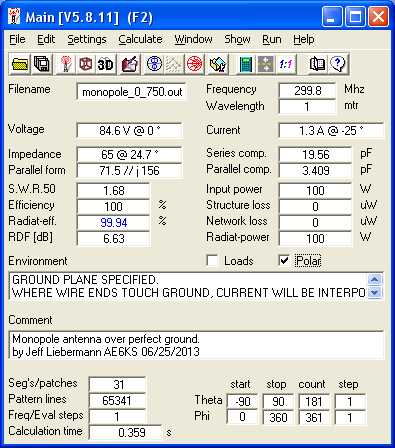Click the wireframe cube geometry icon

pos(86,63)
